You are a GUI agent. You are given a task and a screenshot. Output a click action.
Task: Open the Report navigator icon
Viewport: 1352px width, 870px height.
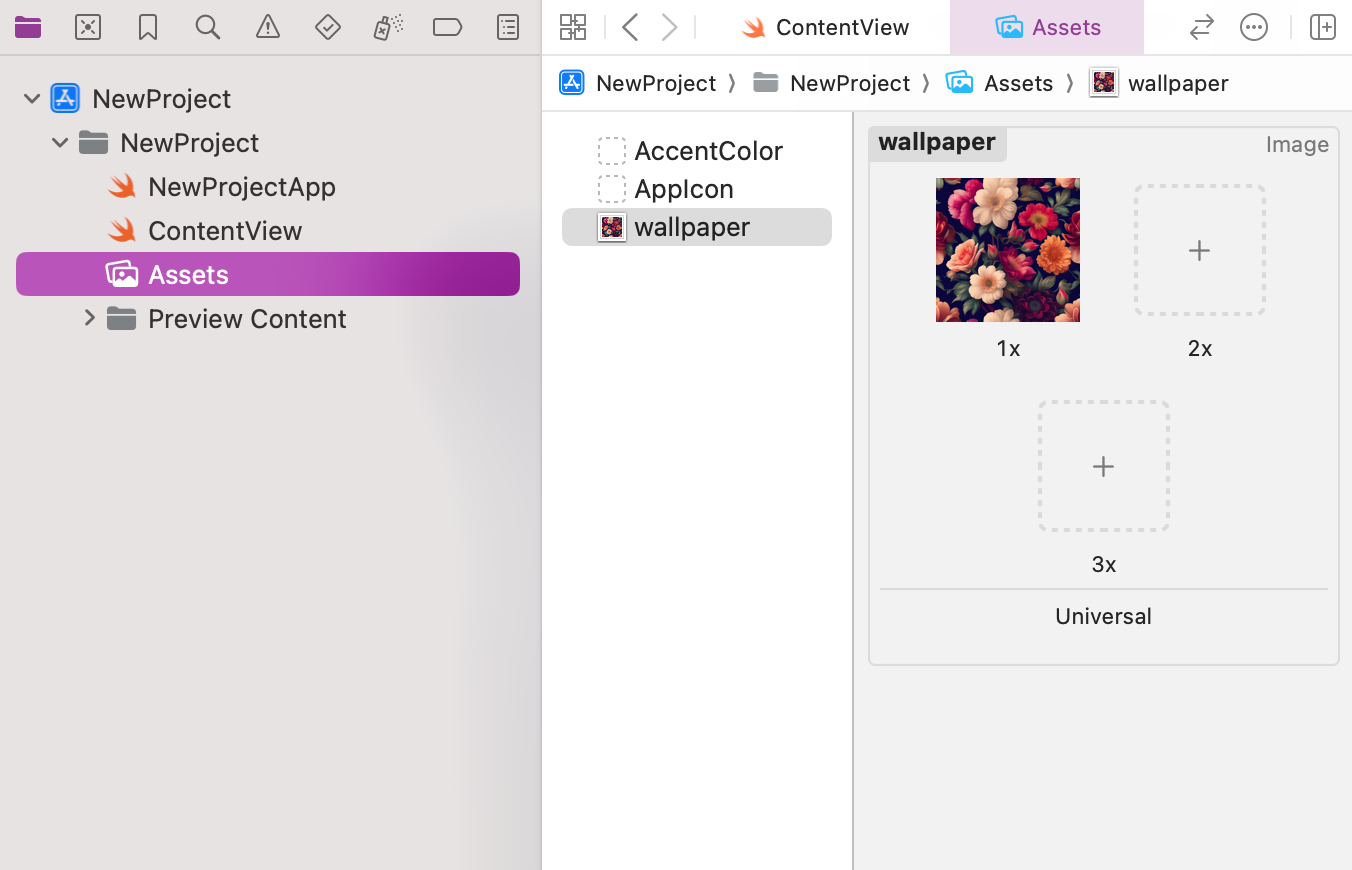click(508, 27)
